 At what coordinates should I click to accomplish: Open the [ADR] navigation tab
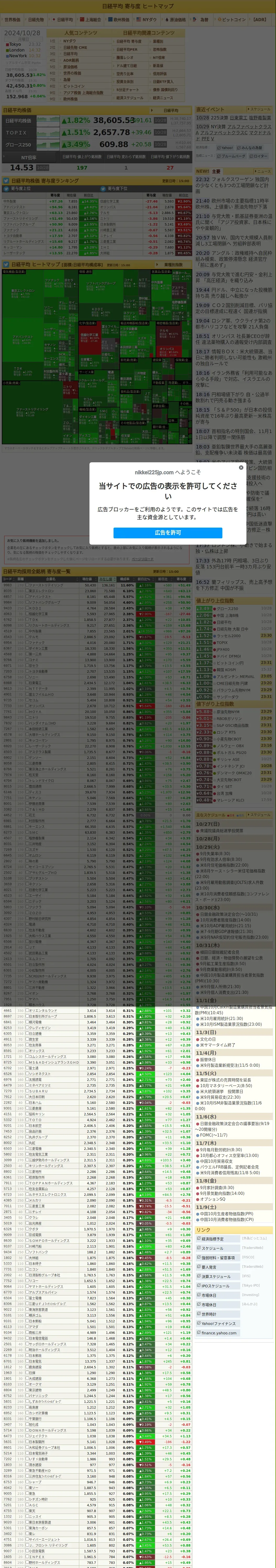point(260,20)
